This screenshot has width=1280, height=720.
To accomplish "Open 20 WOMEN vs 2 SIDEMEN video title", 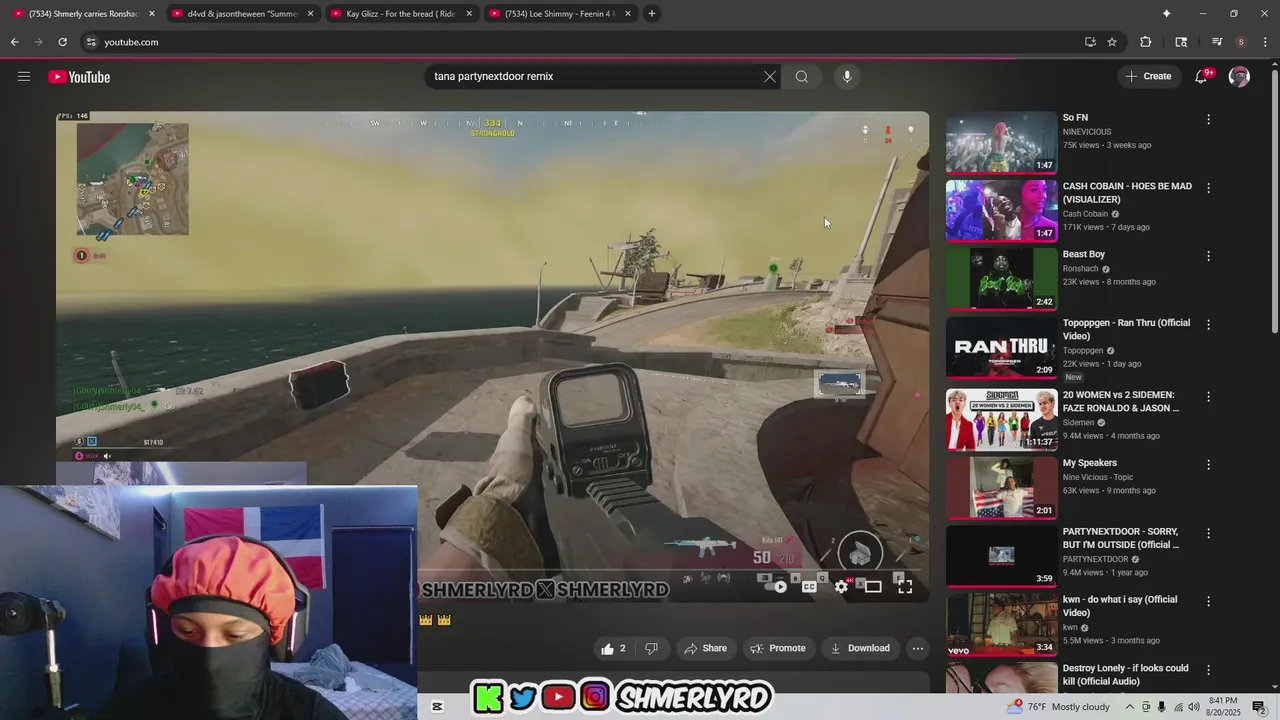I will (x=1121, y=401).
